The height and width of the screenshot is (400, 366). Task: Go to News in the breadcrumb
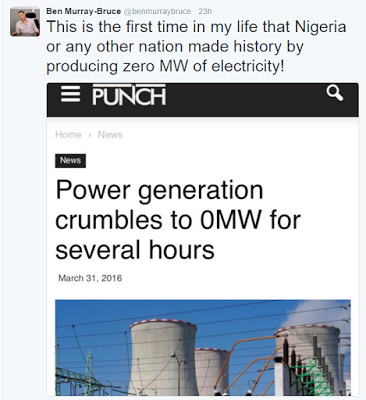[110, 135]
